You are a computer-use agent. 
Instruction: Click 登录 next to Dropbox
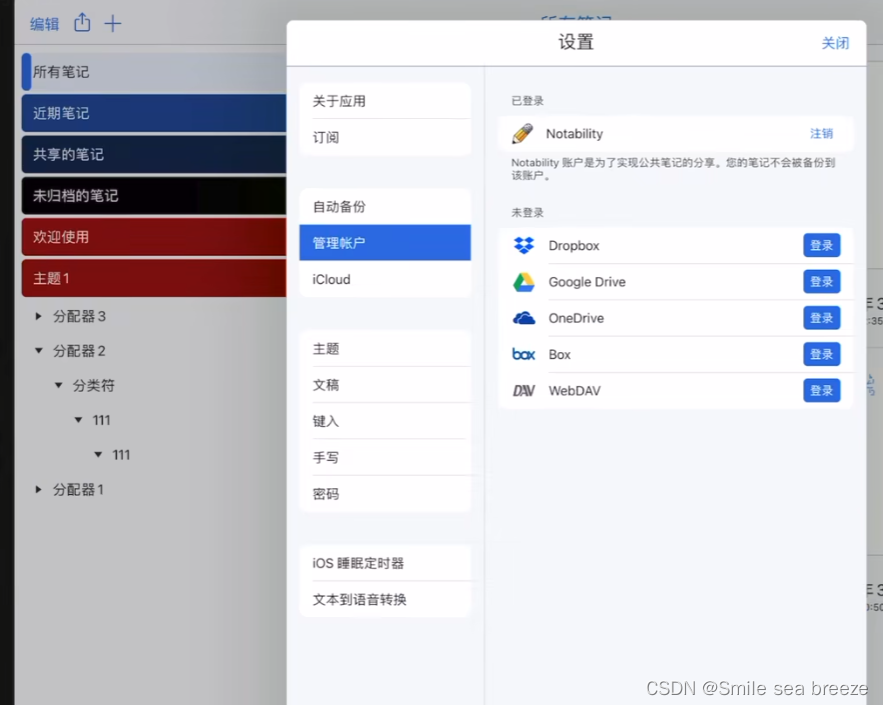point(821,245)
